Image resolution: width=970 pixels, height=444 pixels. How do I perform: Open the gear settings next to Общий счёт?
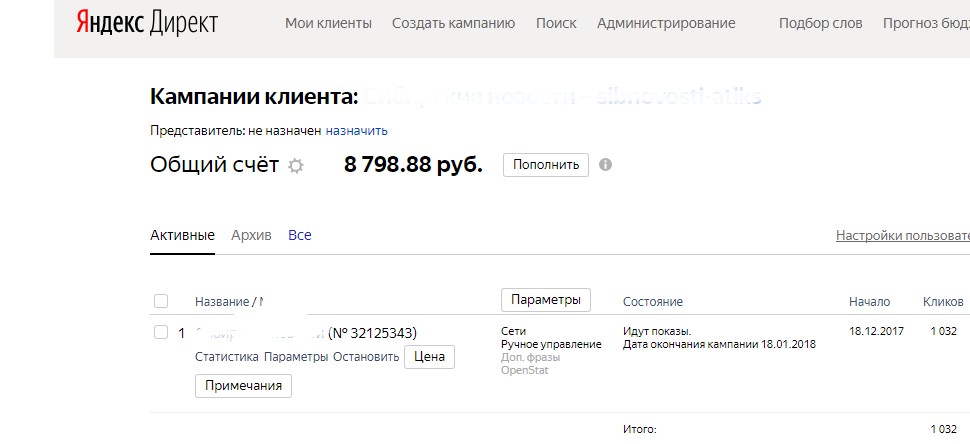coord(296,166)
